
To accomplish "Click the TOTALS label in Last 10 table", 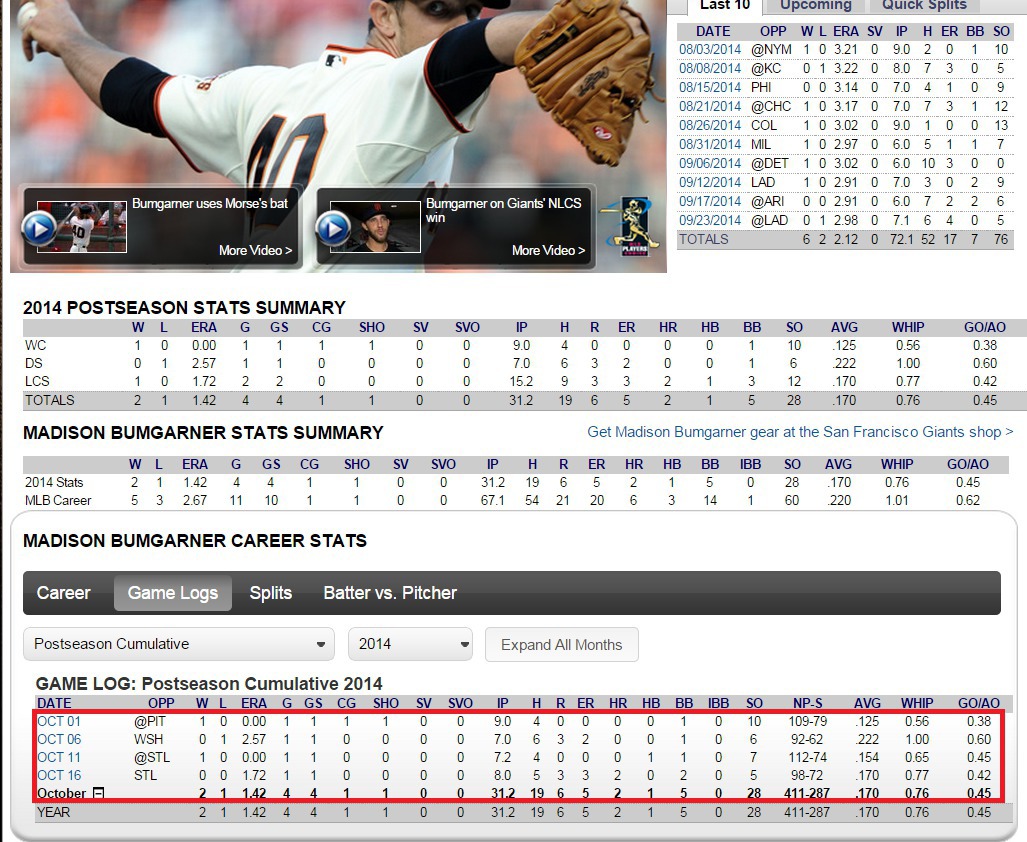I will 703,240.
